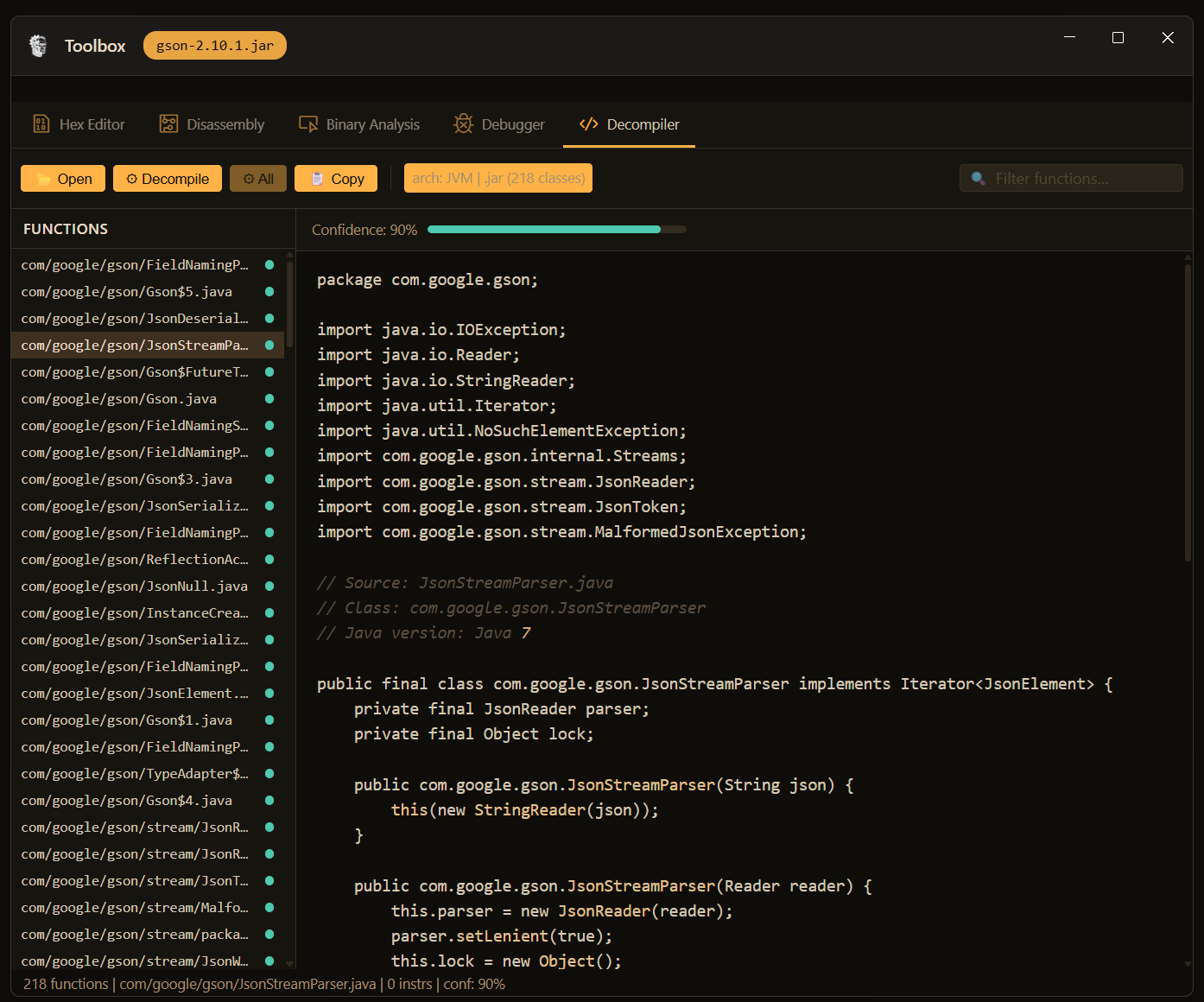Click the folder icon on Open button
This screenshot has height=1002, width=1204.
(43, 179)
